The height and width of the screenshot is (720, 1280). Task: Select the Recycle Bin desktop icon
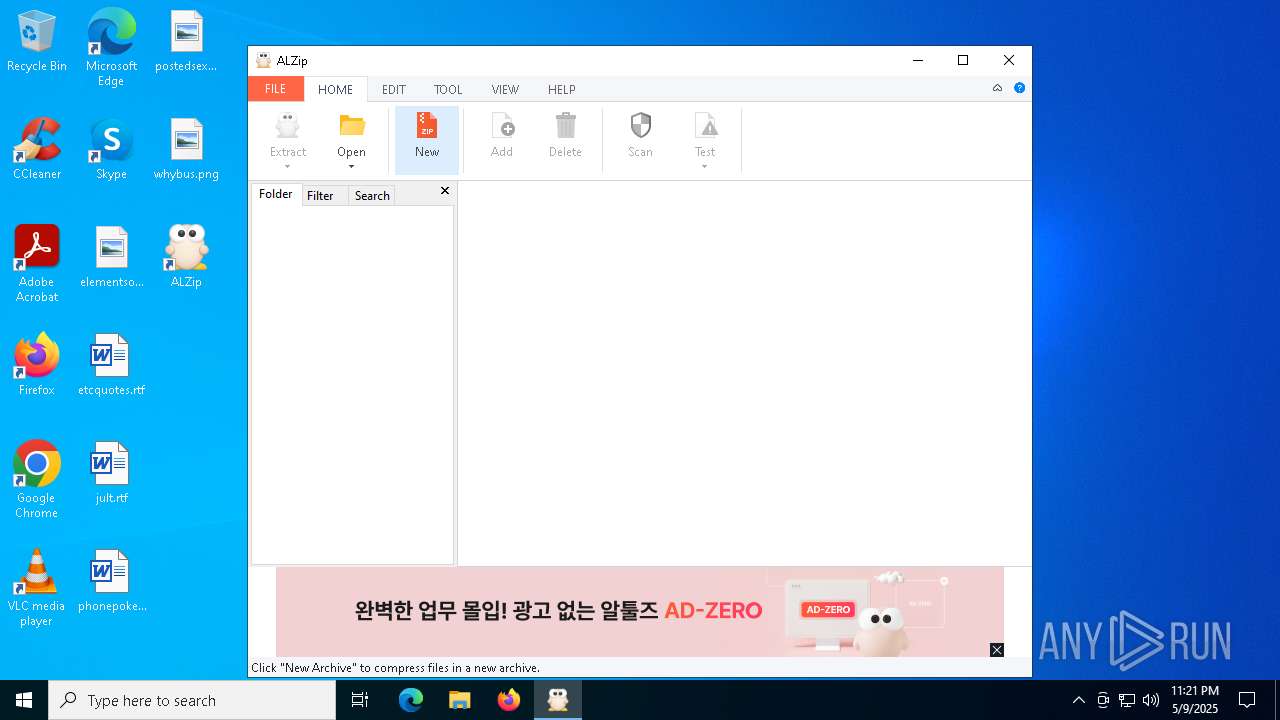(x=37, y=42)
